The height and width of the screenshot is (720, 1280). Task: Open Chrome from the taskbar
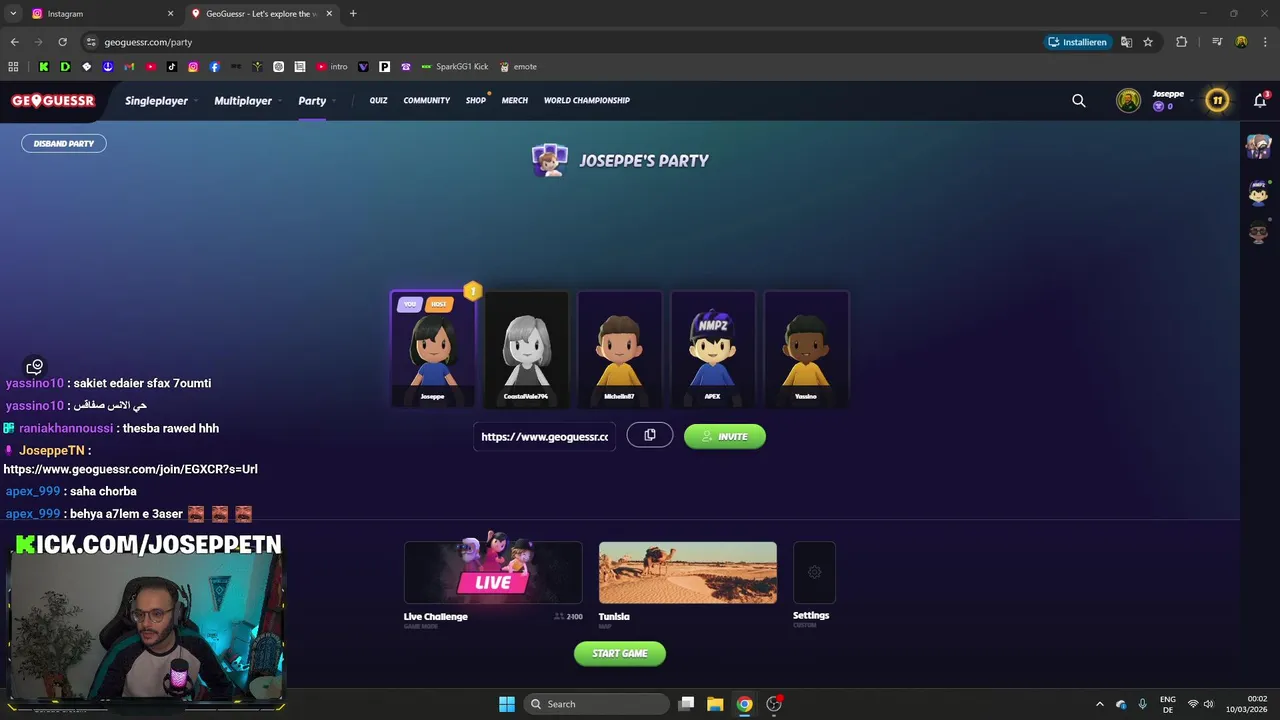pyautogui.click(x=744, y=704)
